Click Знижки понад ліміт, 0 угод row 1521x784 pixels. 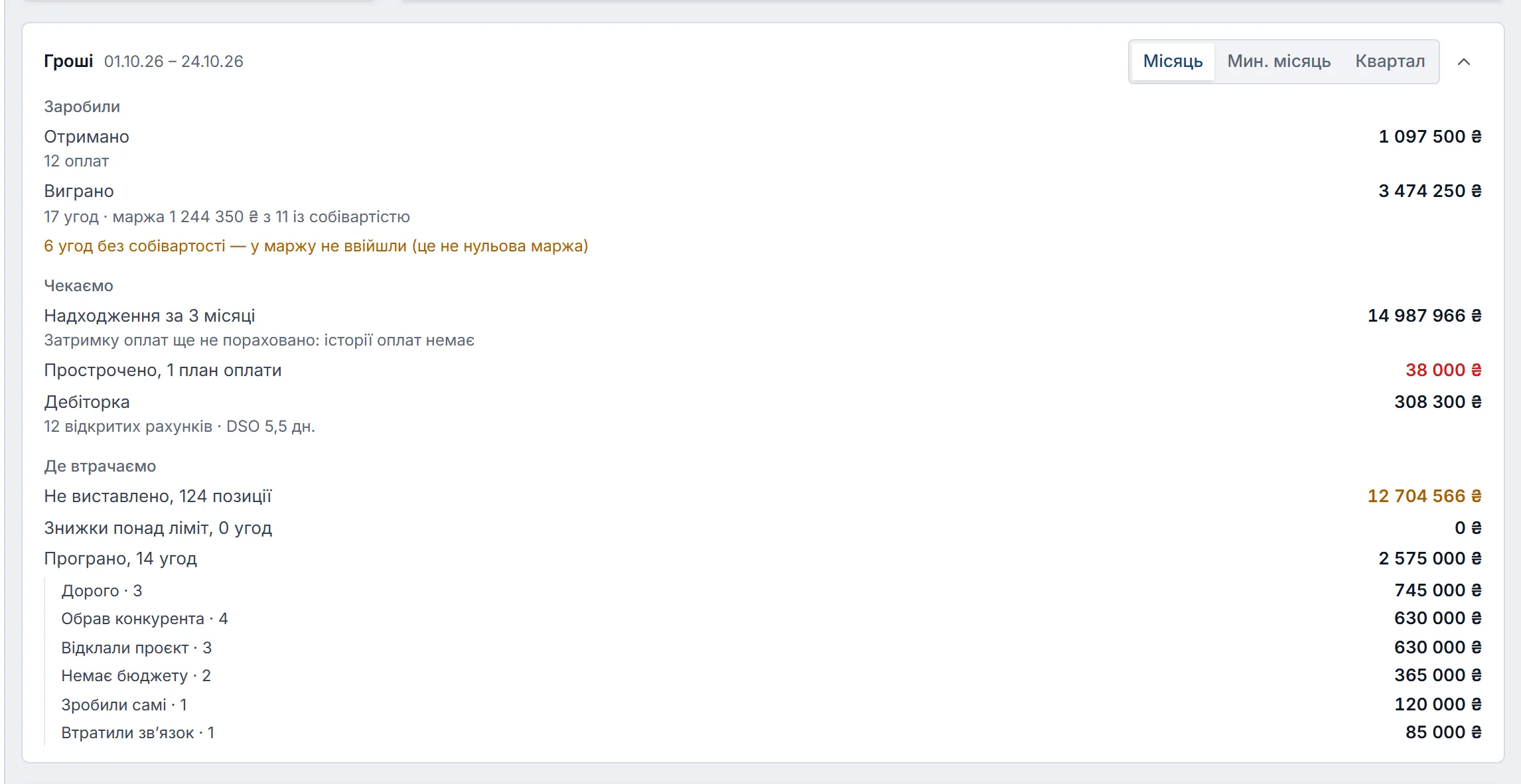click(x=763, y=528)
